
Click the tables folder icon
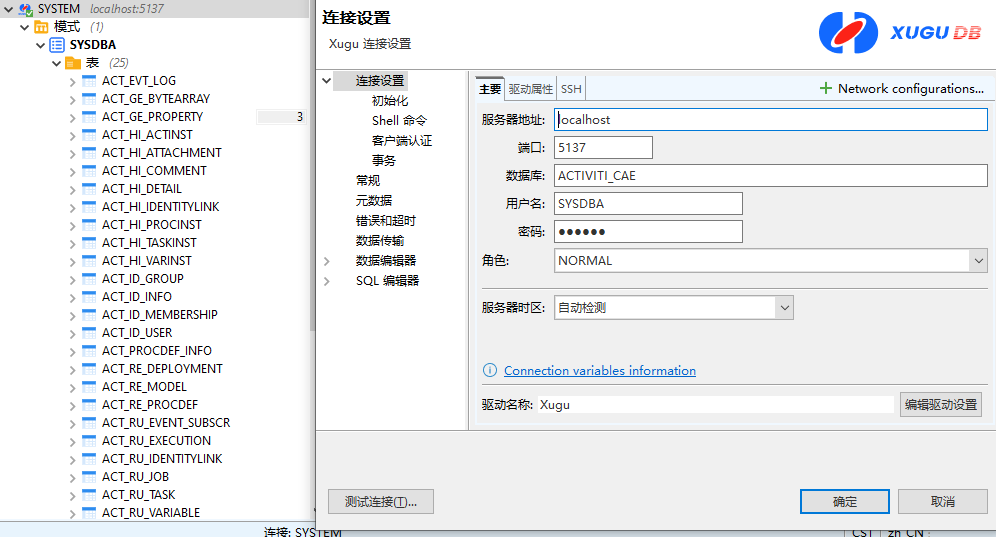(73, 63)
